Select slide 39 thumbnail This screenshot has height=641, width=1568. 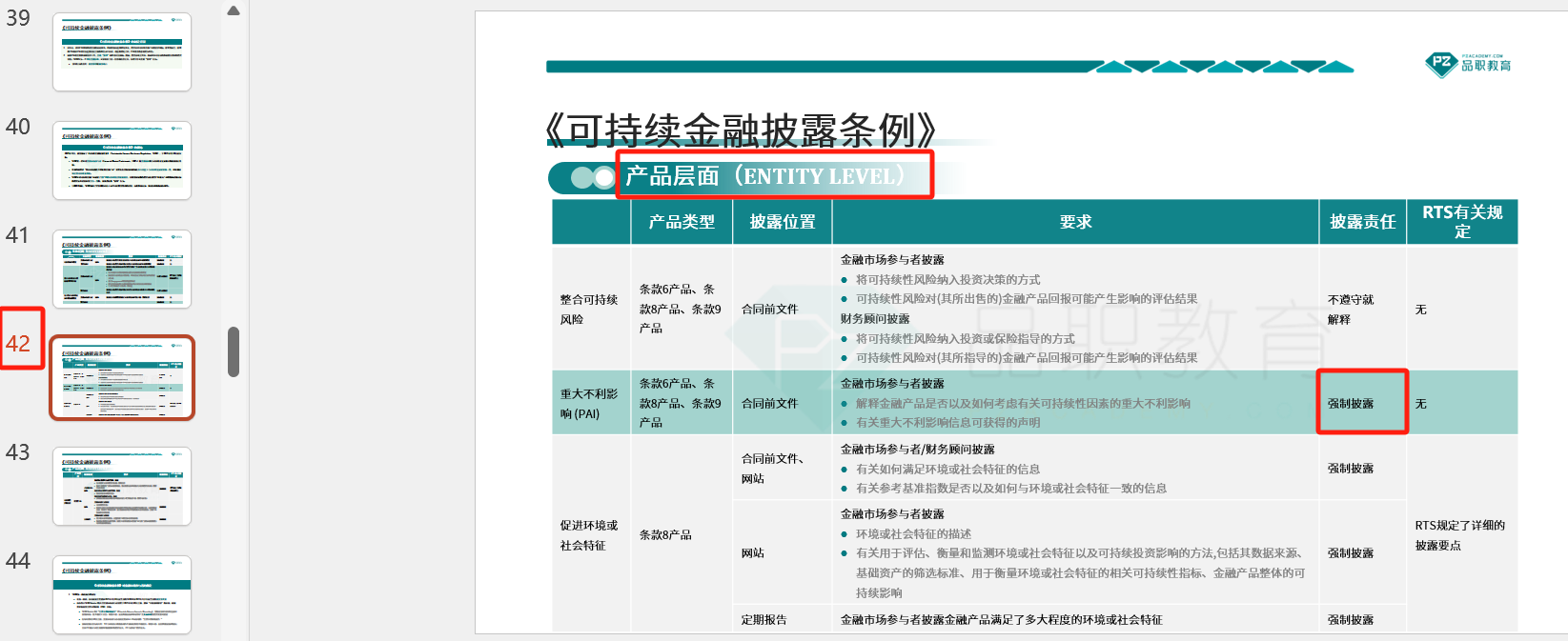click(122, 51)
